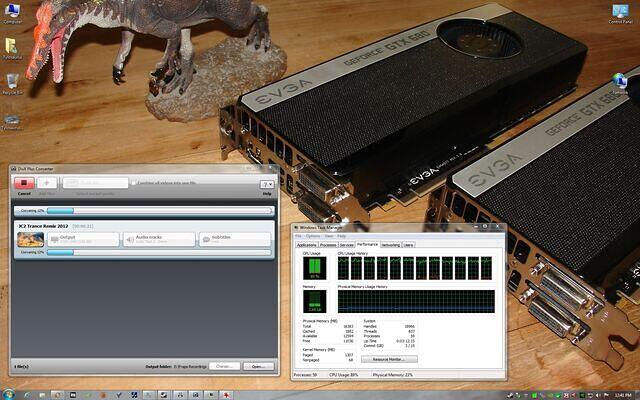Expand the Subtitles selector
The width and height of the screenshot is (640, 400).
234,239
